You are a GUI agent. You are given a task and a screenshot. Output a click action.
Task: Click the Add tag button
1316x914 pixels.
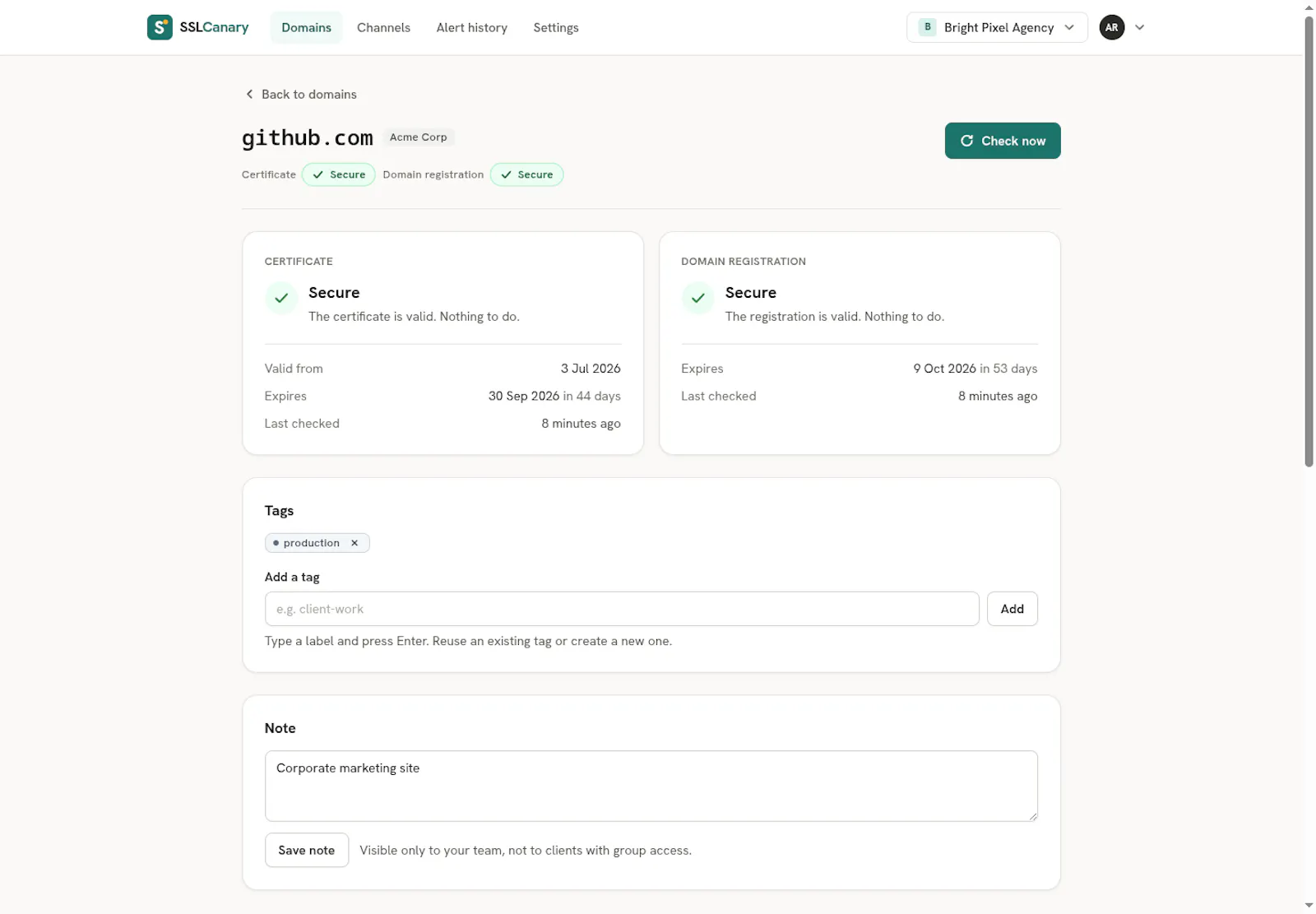[1012, 609]
